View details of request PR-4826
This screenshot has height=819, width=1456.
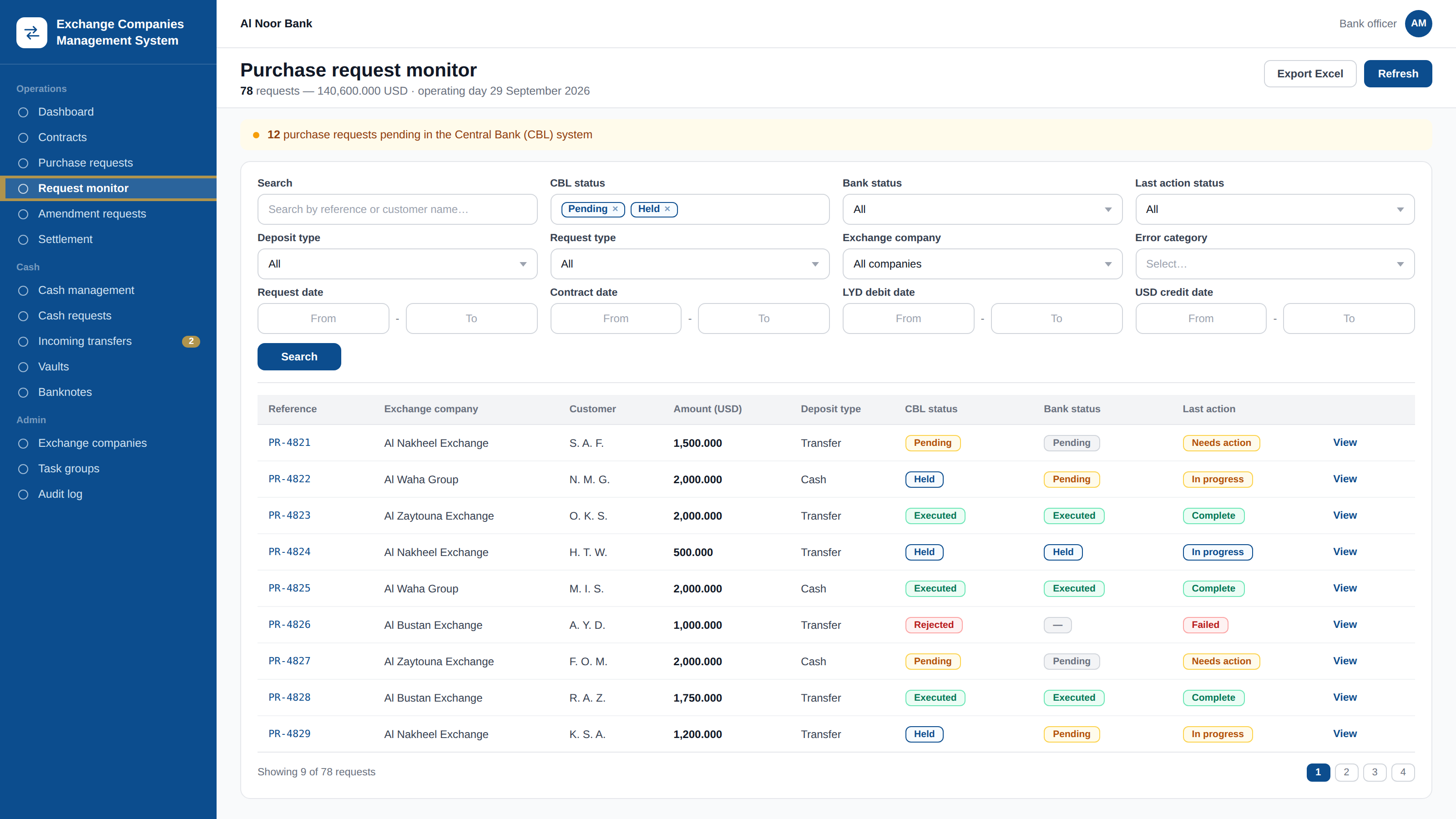coord(1345,625)
